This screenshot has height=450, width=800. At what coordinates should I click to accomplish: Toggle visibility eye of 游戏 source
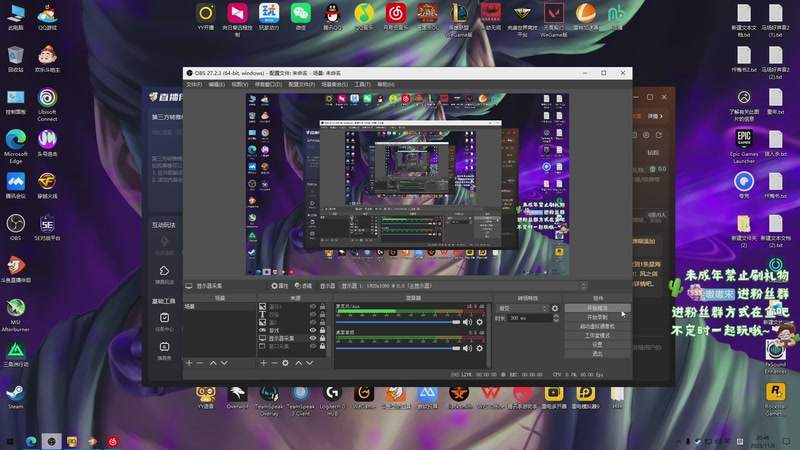[x=313, y=330]
